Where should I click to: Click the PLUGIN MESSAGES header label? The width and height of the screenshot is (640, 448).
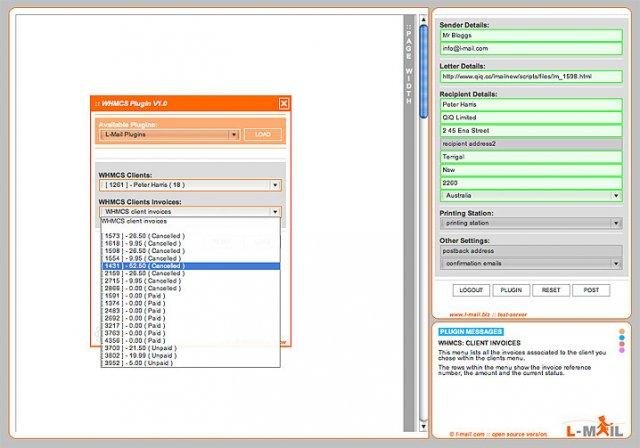point(471,332)
